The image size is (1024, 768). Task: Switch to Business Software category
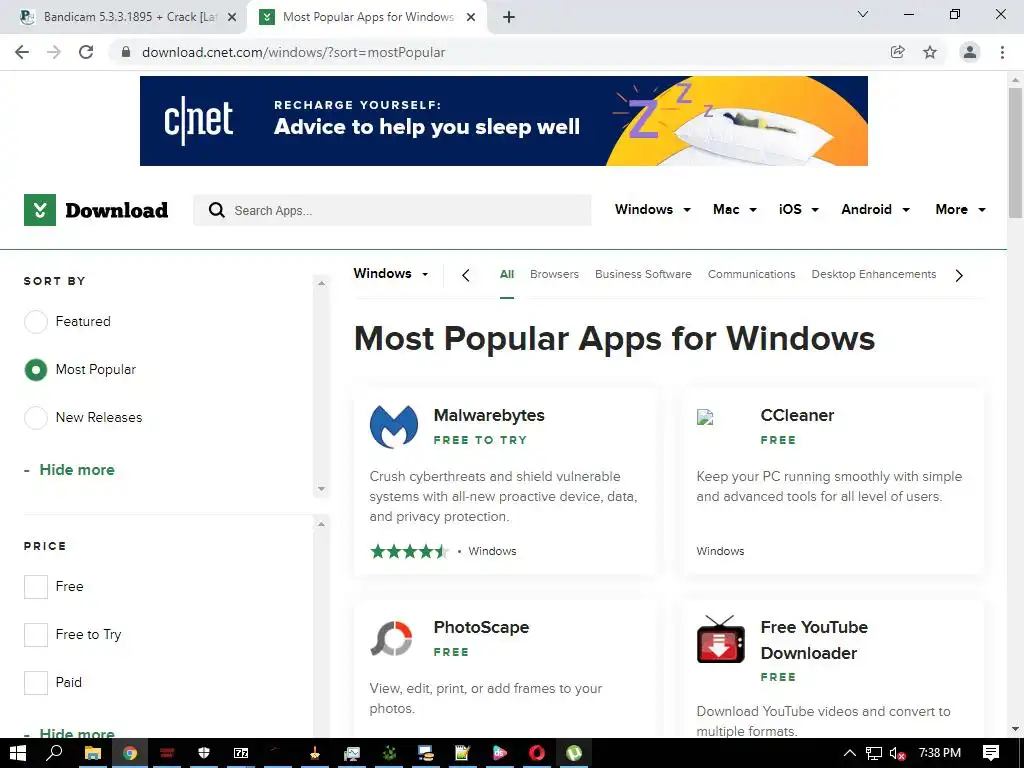[643, 274]
